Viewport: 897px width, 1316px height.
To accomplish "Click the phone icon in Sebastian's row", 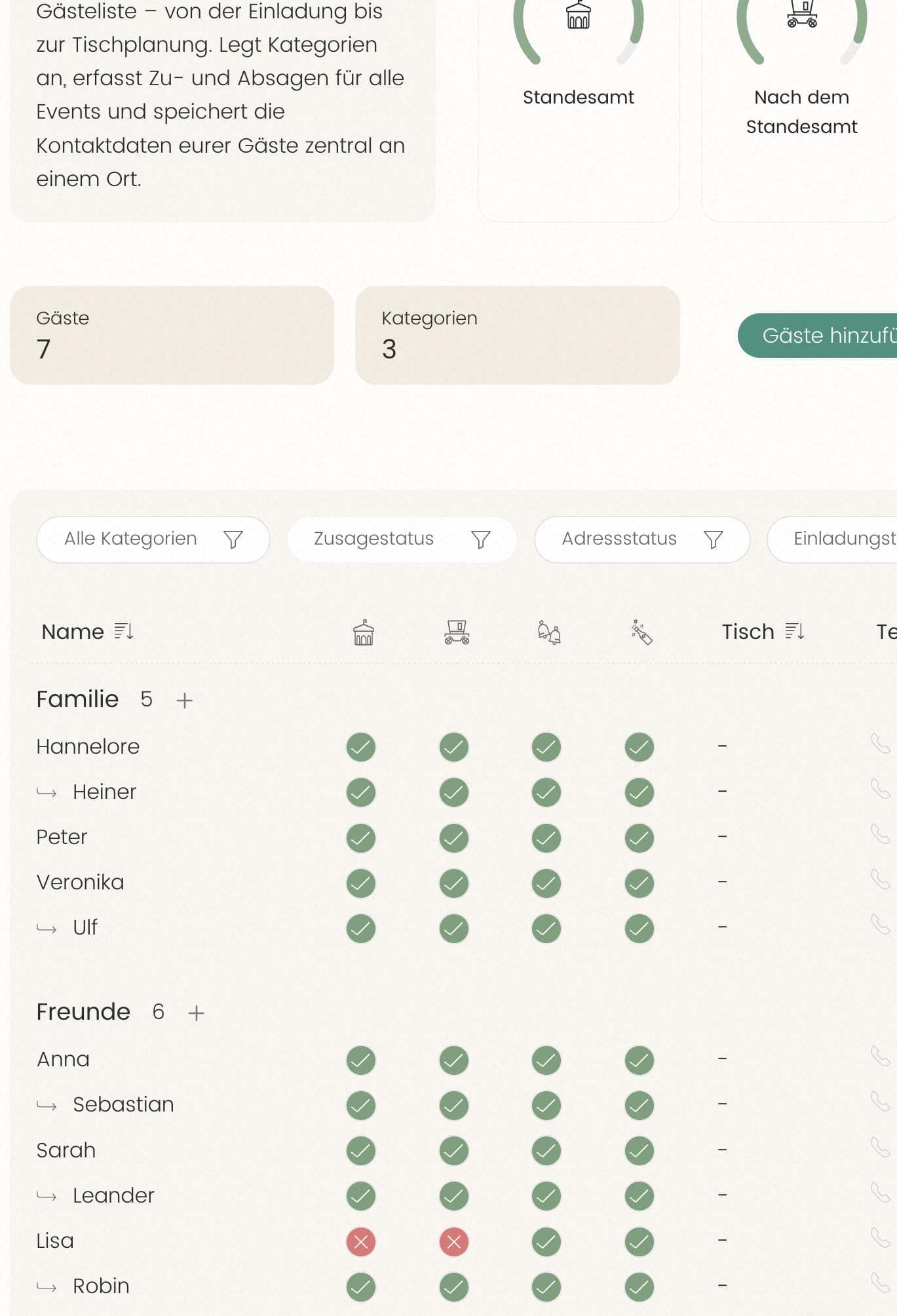I will (x=880, y=1102).
